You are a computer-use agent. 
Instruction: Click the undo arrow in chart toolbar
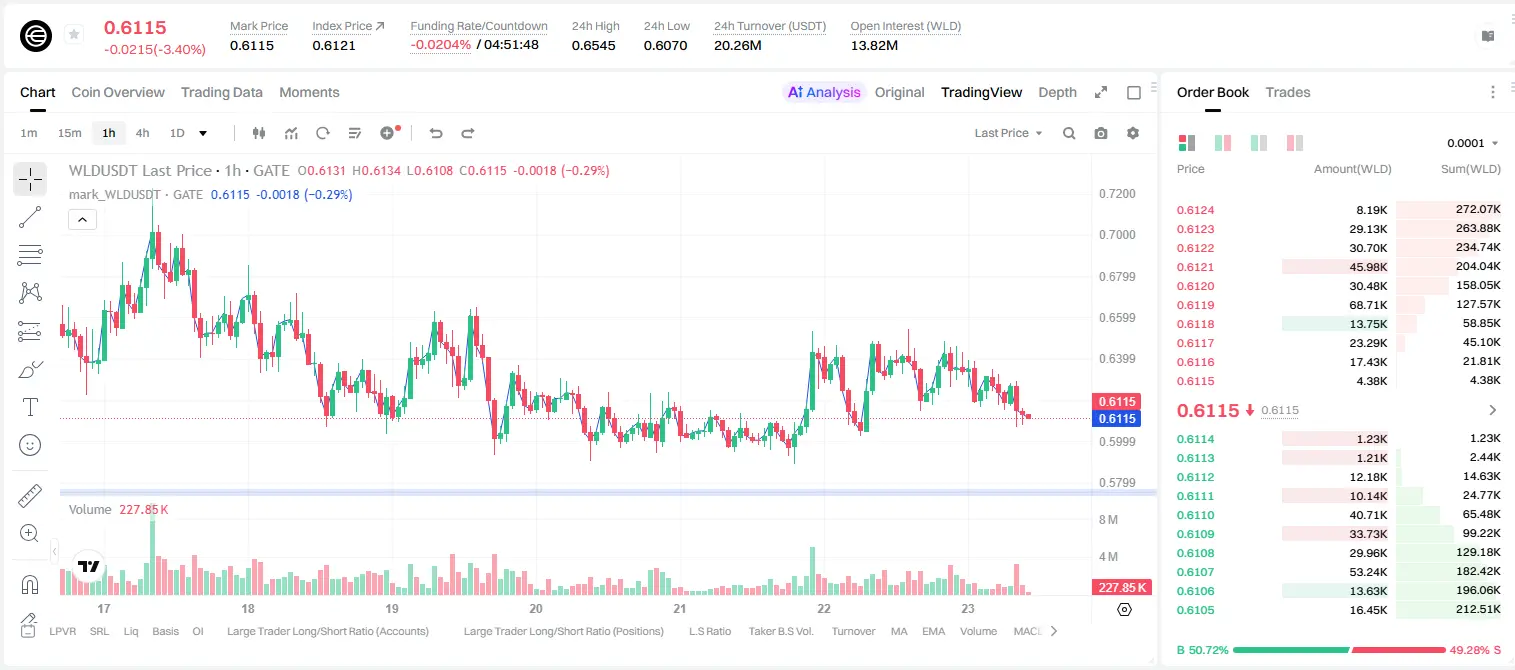[435, 133]
